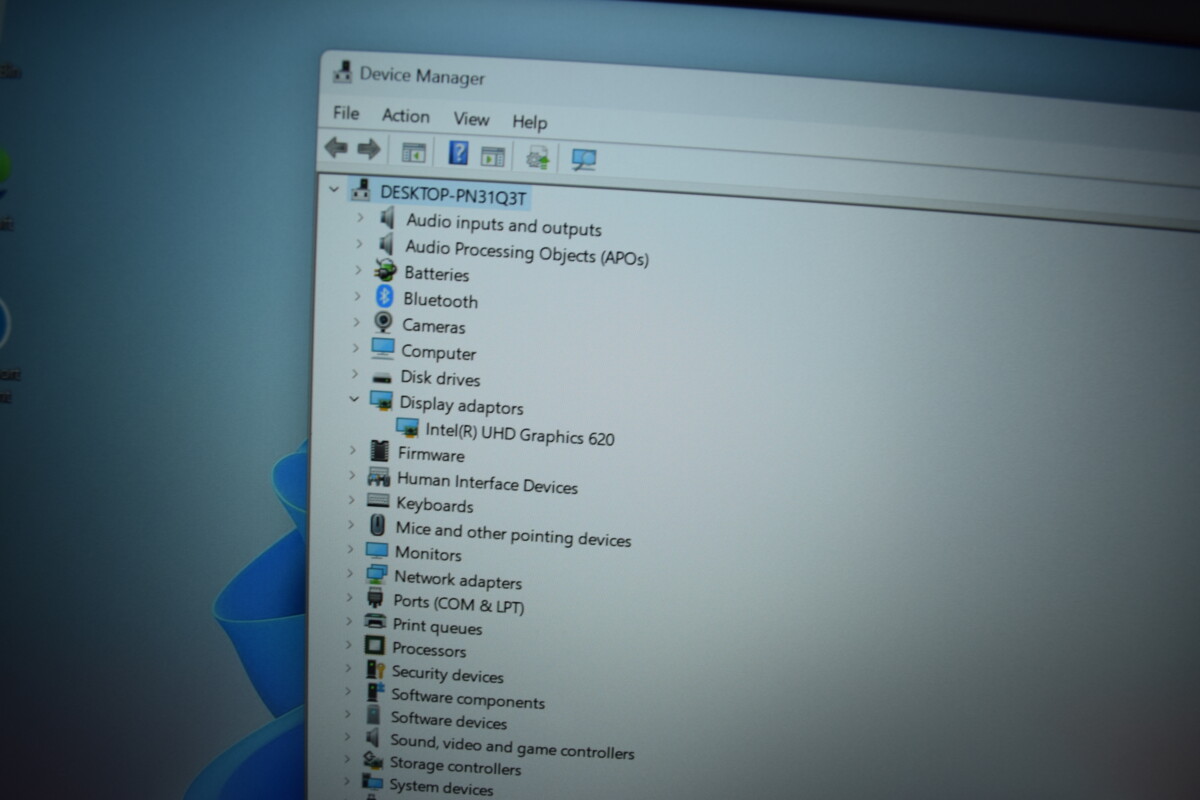The width and height of the screenshot is (1200, 800).
Task: Click the Batteries category icon
Action: 385,270
